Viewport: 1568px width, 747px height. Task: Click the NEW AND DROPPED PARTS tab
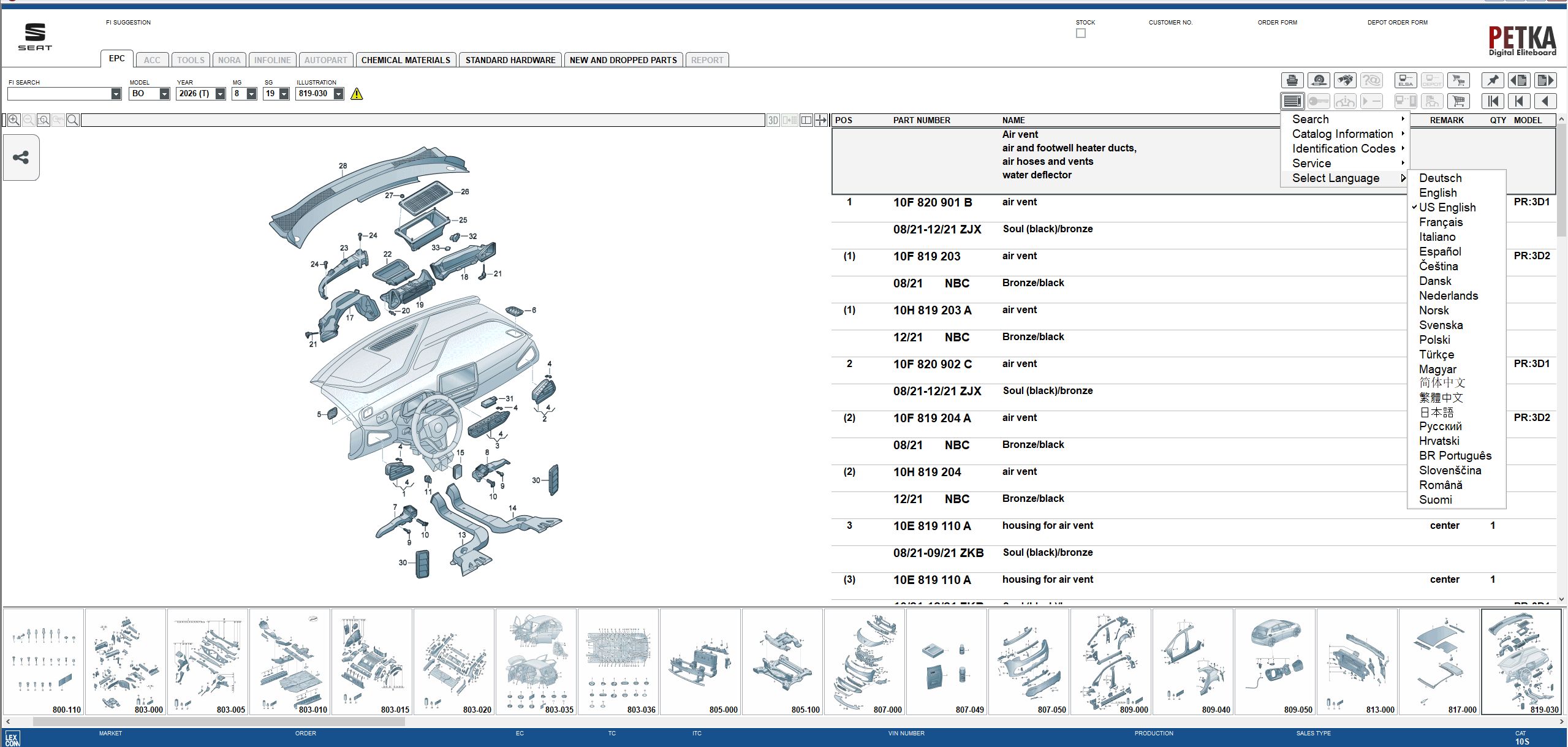pos(622,59)
